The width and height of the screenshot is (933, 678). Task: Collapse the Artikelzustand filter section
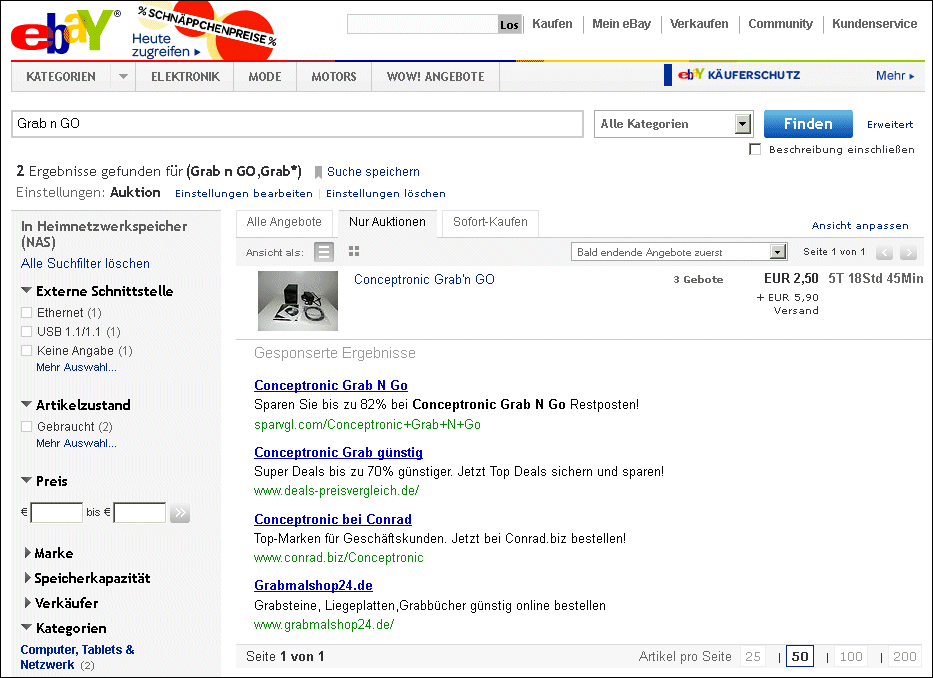pos(26,404)
